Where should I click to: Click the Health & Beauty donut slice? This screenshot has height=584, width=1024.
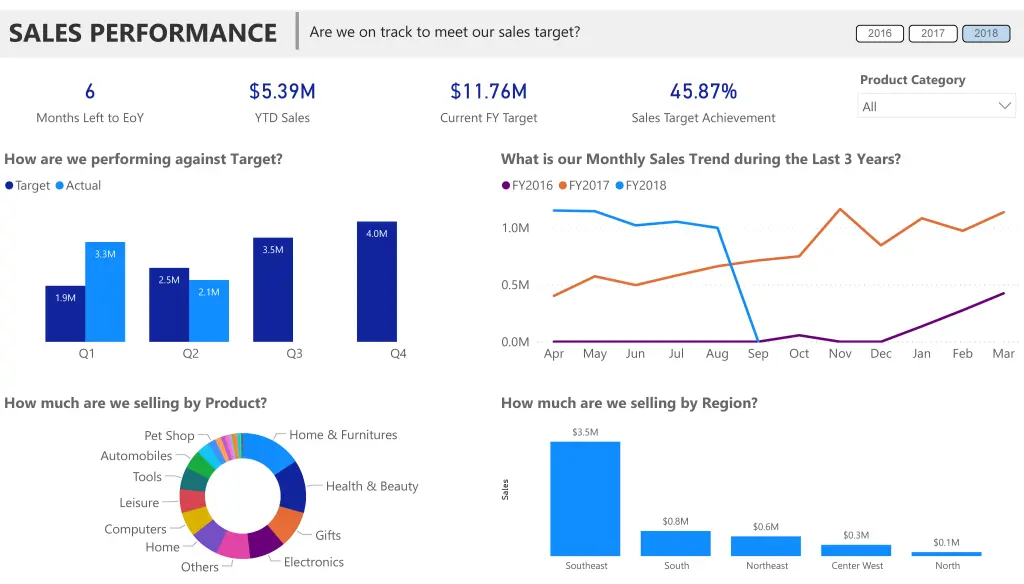293,487
